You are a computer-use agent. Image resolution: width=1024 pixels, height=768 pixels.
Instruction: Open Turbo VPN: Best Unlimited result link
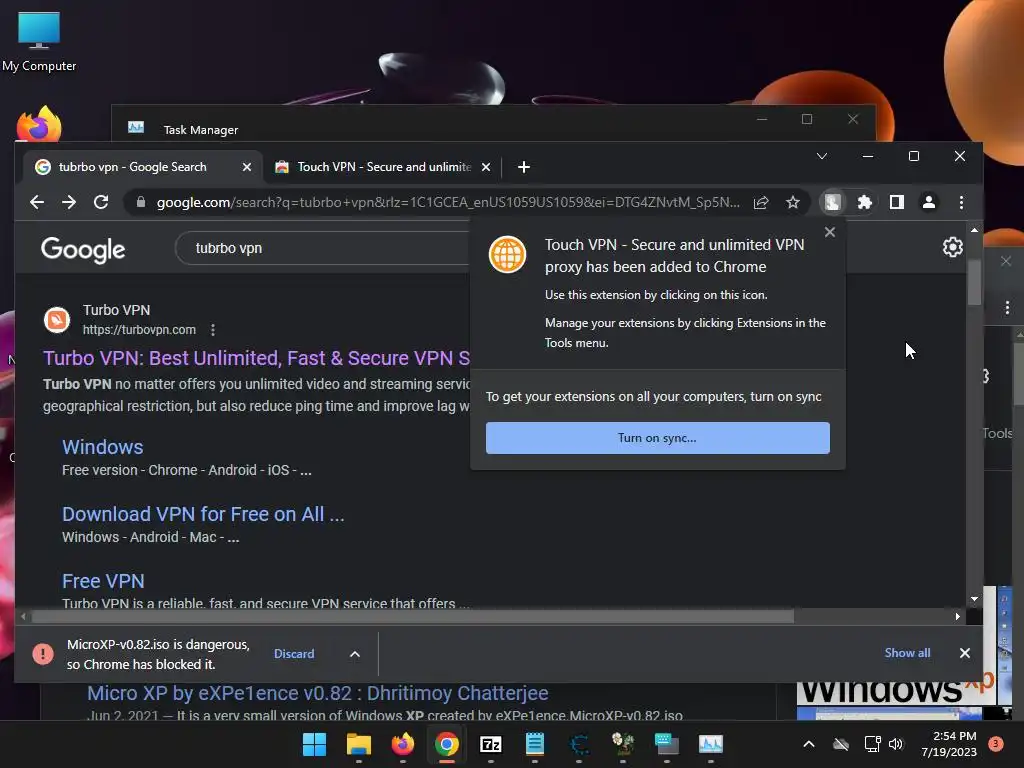tap(256, 358)
